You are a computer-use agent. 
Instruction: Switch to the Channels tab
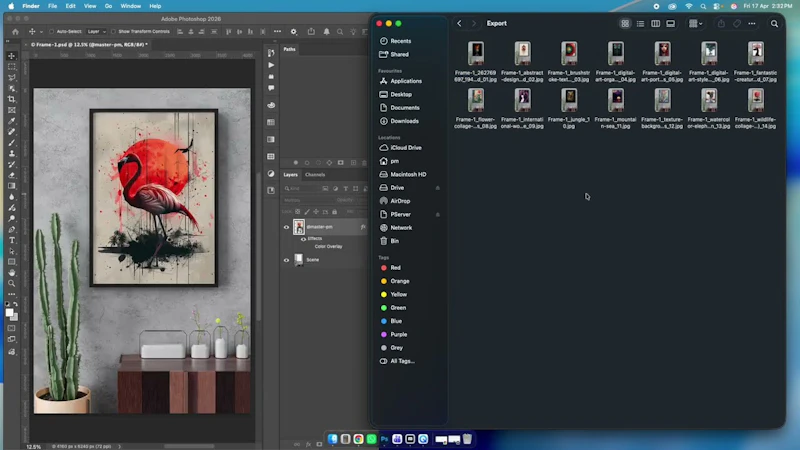click(x=315, y=175)
